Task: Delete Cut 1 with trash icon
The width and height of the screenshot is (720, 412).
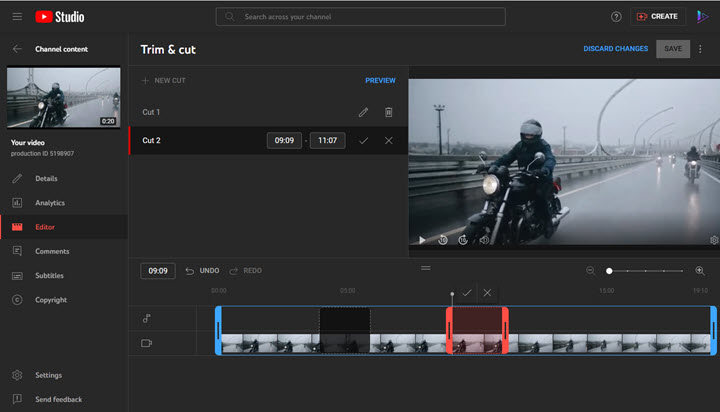Action: [389, 113]
